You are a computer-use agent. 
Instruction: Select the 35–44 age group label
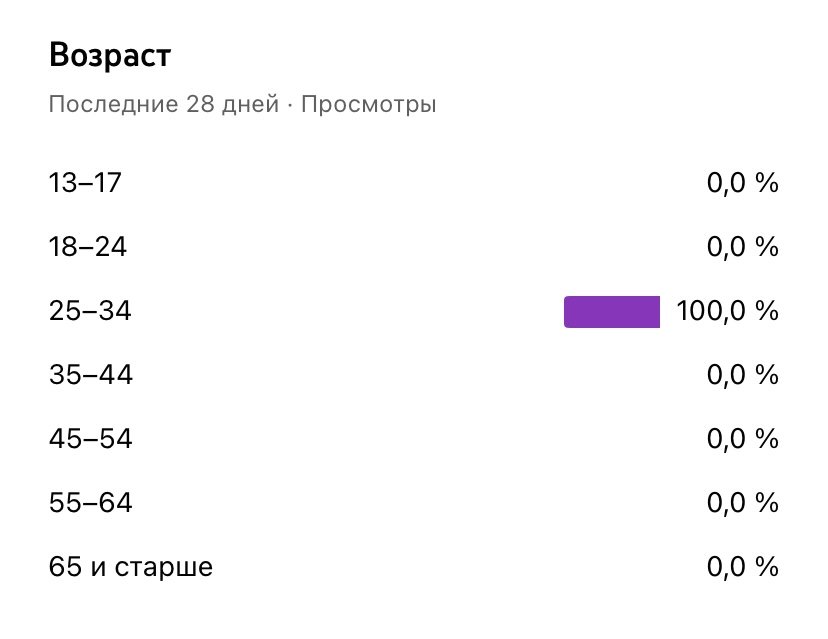point(90,375)
